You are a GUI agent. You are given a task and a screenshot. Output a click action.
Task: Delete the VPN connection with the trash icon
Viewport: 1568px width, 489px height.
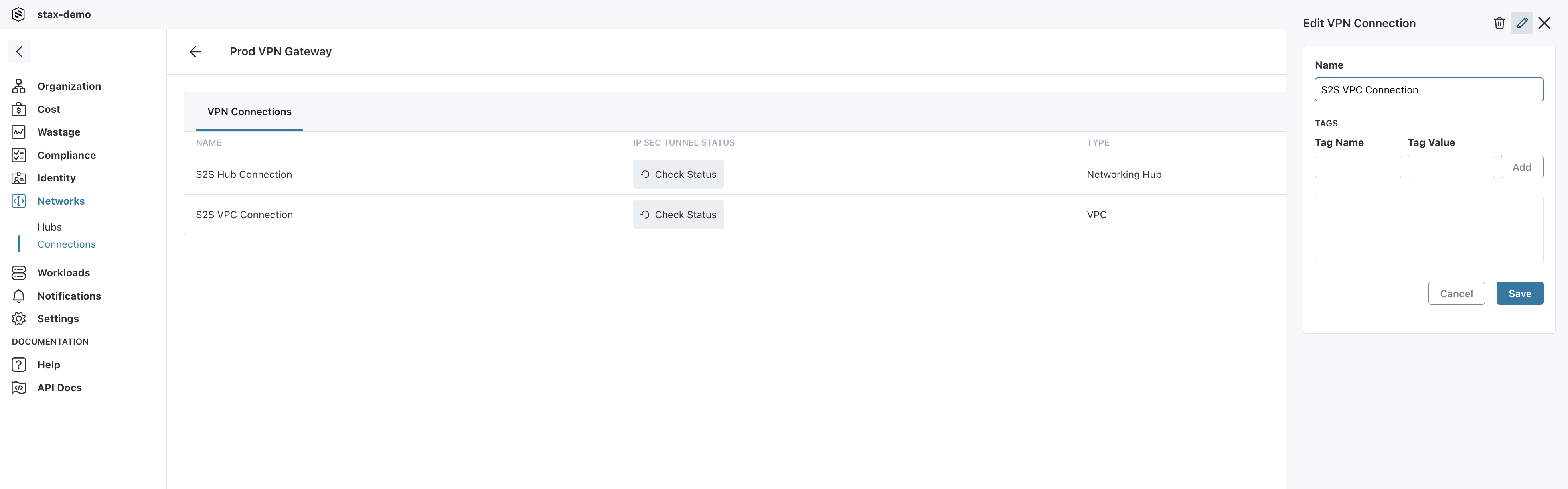click(x=1499, y=23)
